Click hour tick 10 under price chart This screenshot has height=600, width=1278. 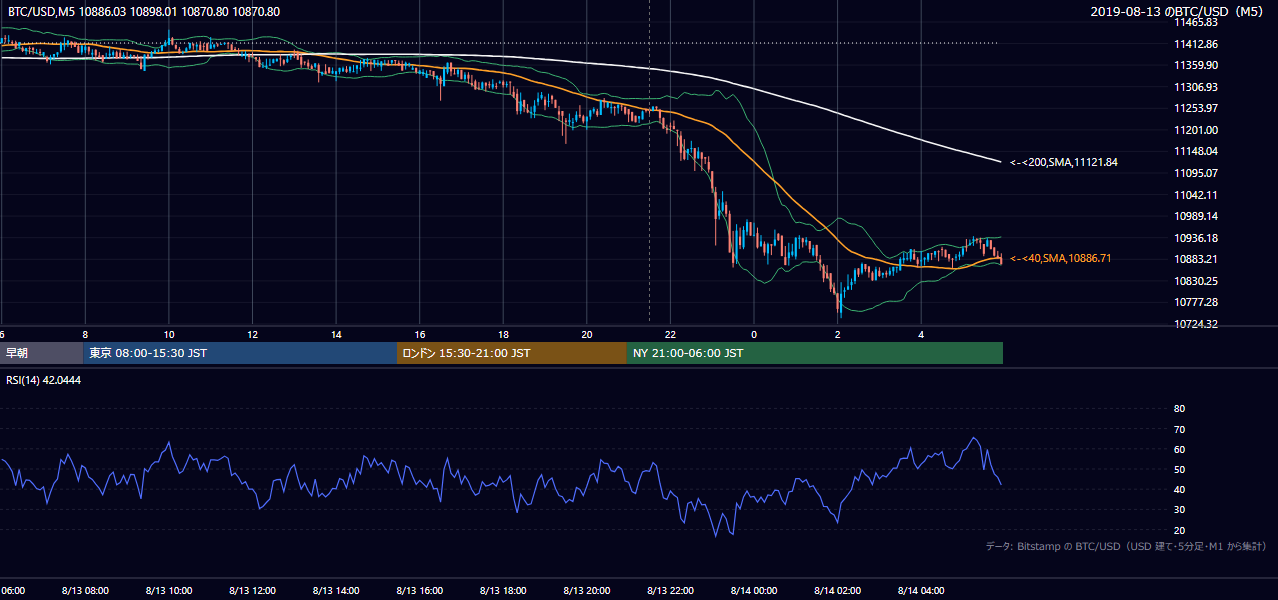169,334
